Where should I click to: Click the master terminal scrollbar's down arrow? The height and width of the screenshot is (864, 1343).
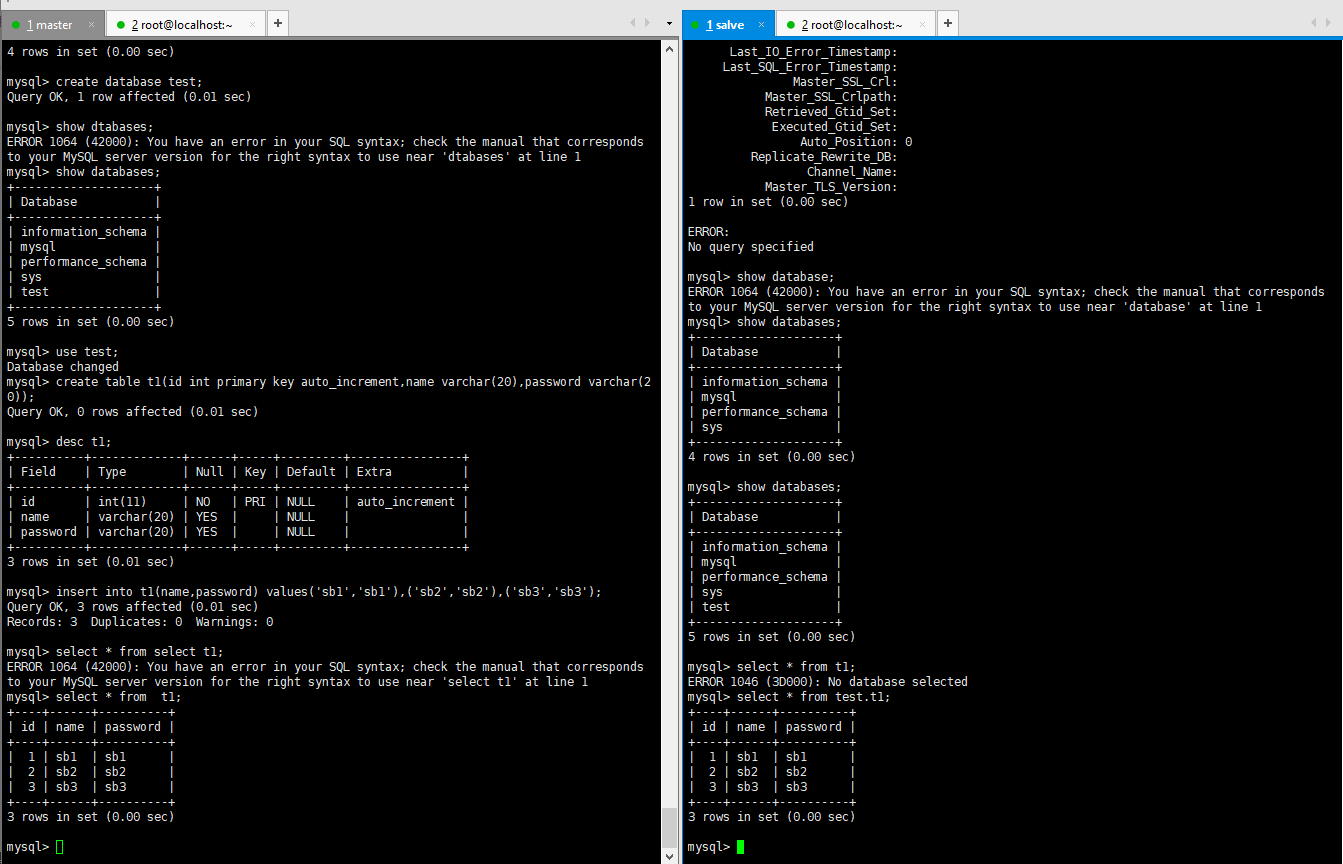coord(670,855)
